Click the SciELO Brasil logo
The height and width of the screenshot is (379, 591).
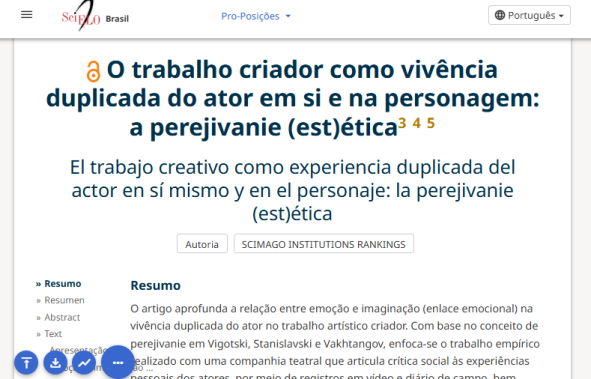click(95, 16)
